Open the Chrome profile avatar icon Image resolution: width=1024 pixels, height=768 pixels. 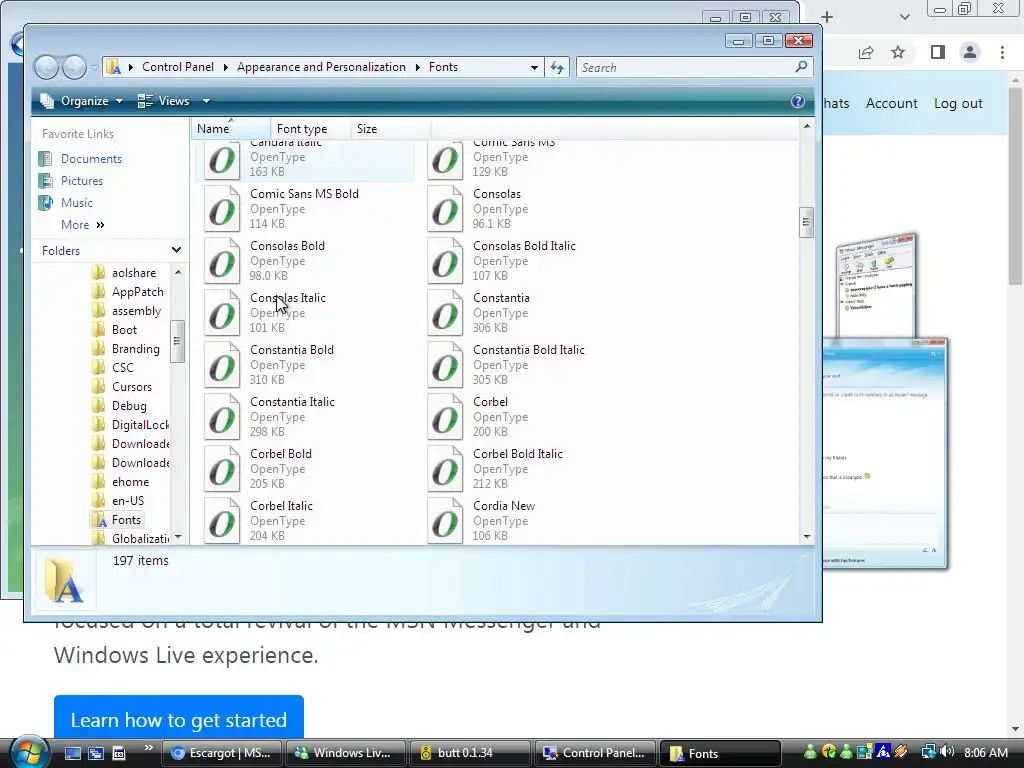click(x=970, y=52)
